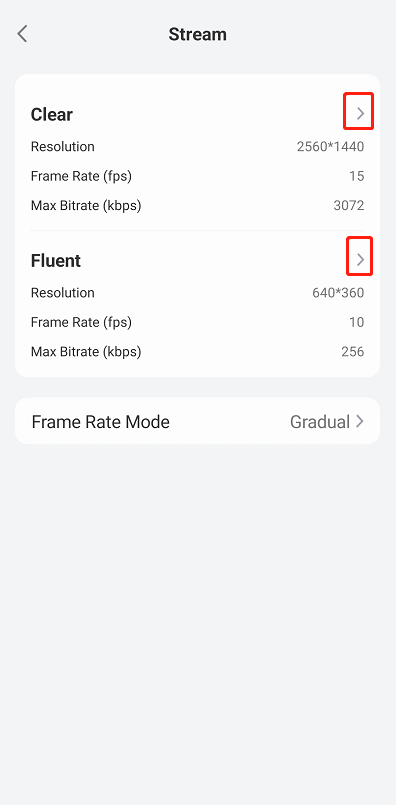The image size is (397, 805).
Task: Tap Fluent max bitrate value 256
Action: (x=352, y=352)
